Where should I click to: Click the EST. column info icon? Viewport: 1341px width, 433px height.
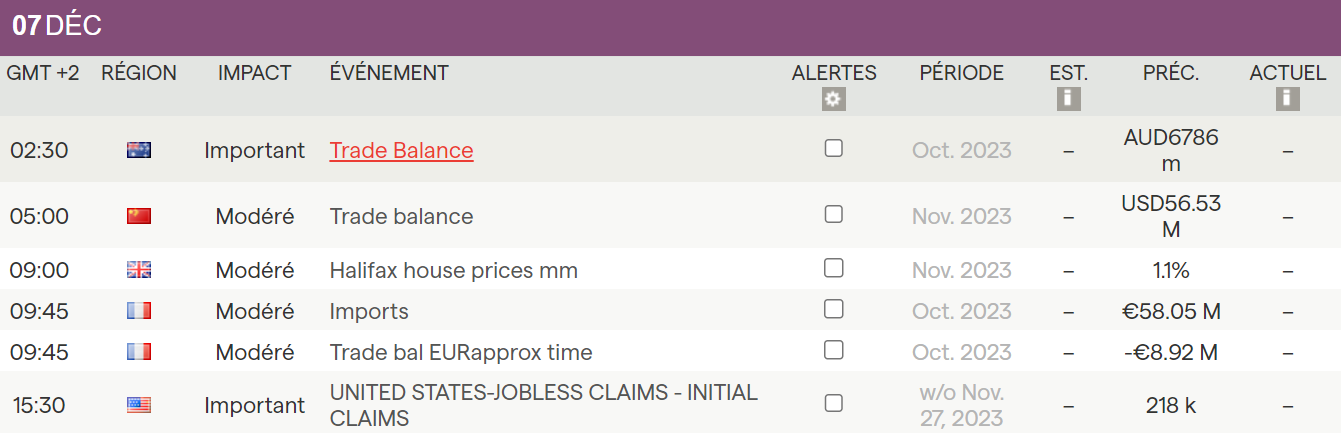[x=1068, y=99]
